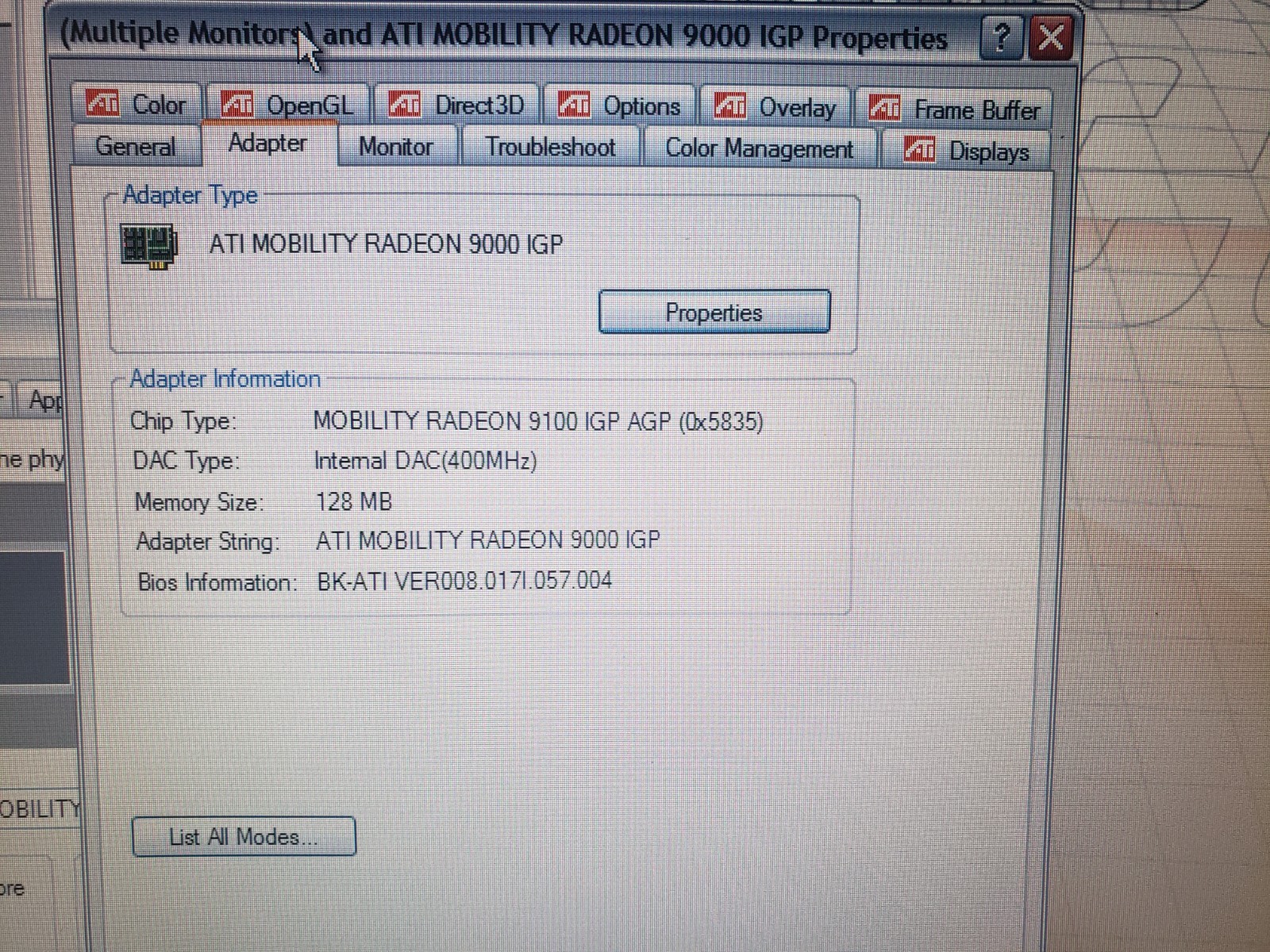The height and width of the screenshot is (952, 1270).
Task: Open adapter Properties button
Action: click(714, 312)
